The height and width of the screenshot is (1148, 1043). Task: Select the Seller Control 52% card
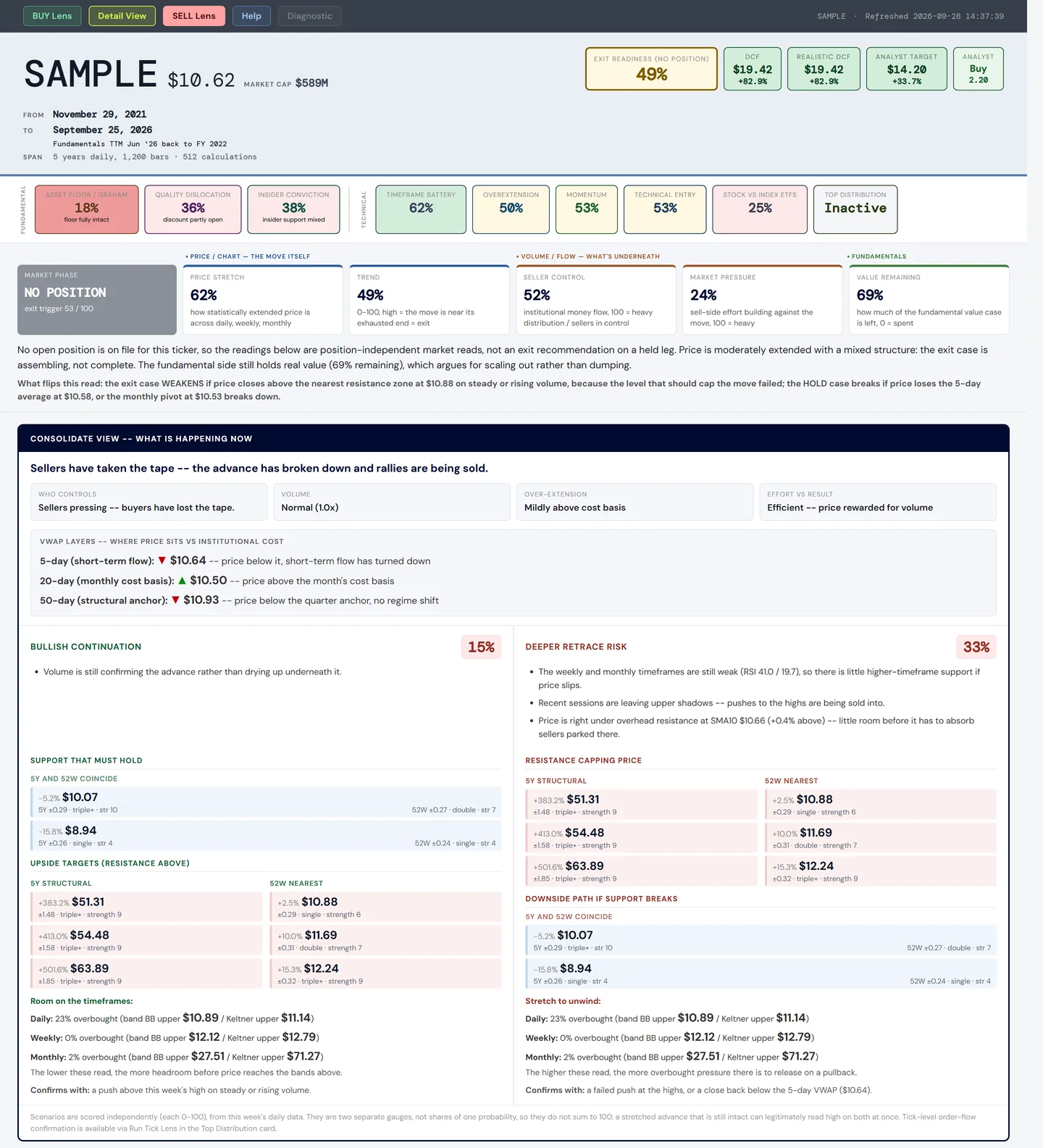(x=596, y=300)
